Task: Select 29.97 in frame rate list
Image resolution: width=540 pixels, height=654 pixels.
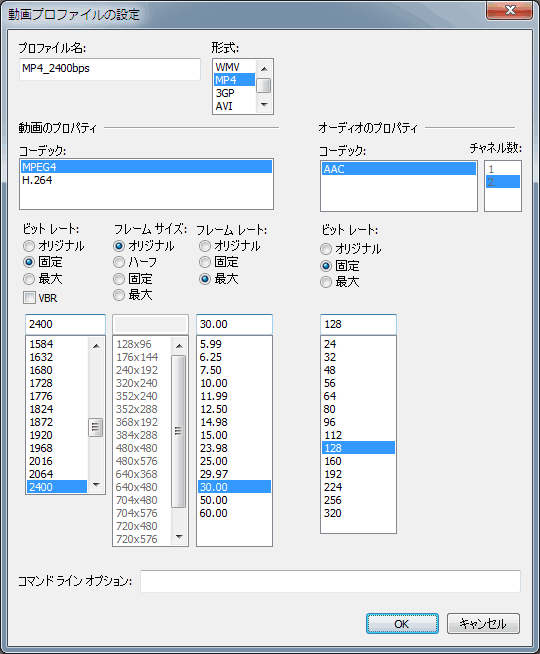Action: pos(234,474)
